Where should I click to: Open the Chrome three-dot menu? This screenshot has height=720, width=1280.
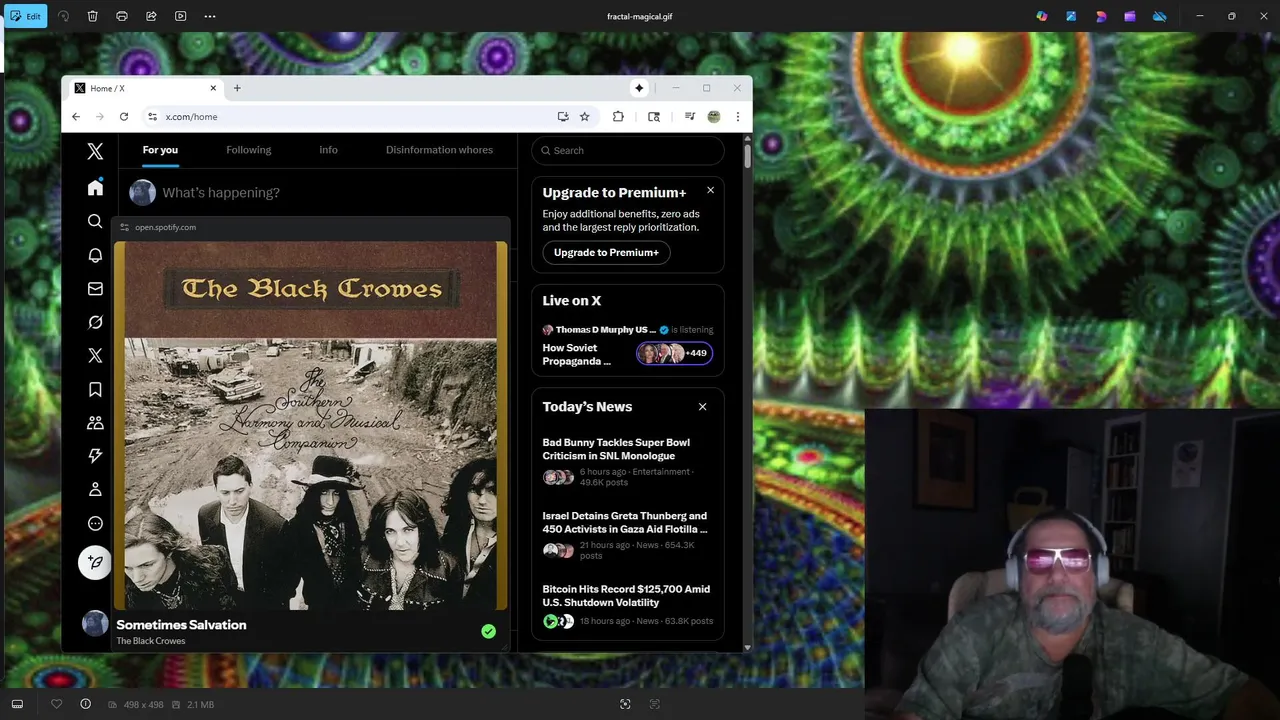click(x=738, y=117)
